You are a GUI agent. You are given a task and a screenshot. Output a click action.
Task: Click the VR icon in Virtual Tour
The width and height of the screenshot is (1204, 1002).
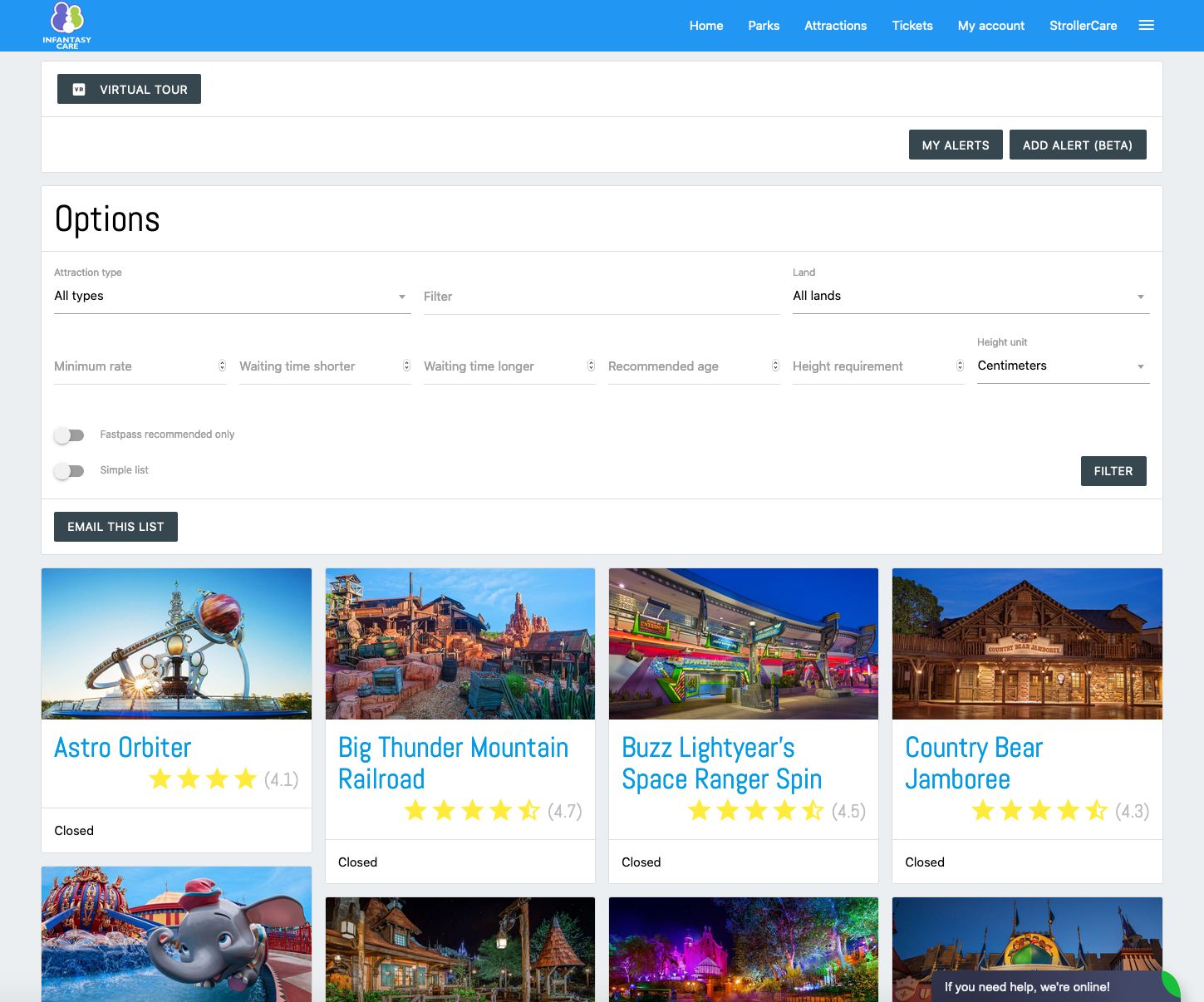click(79, 90)
